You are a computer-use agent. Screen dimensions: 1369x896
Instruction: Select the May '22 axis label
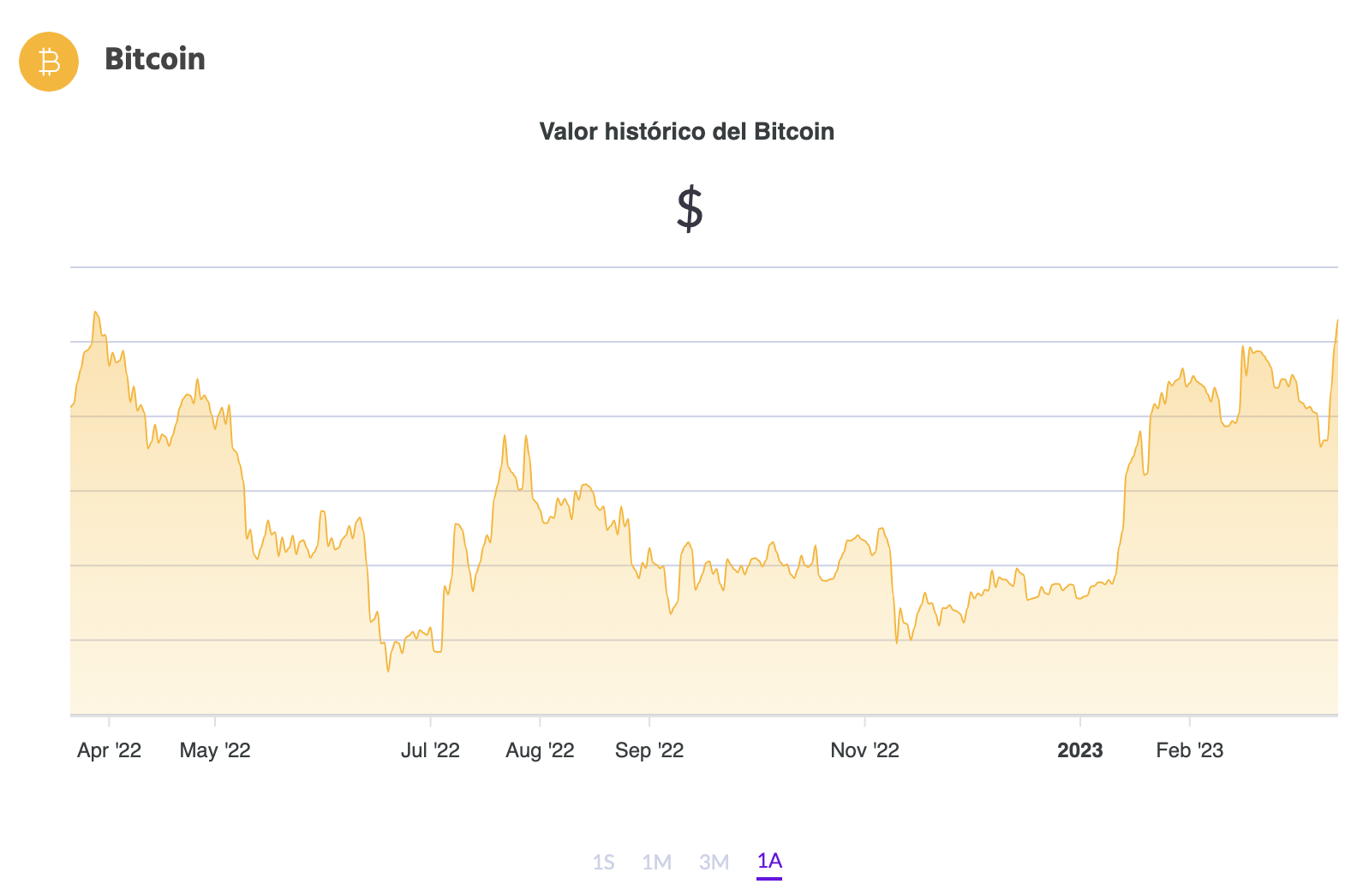click(x=215, y=750)
